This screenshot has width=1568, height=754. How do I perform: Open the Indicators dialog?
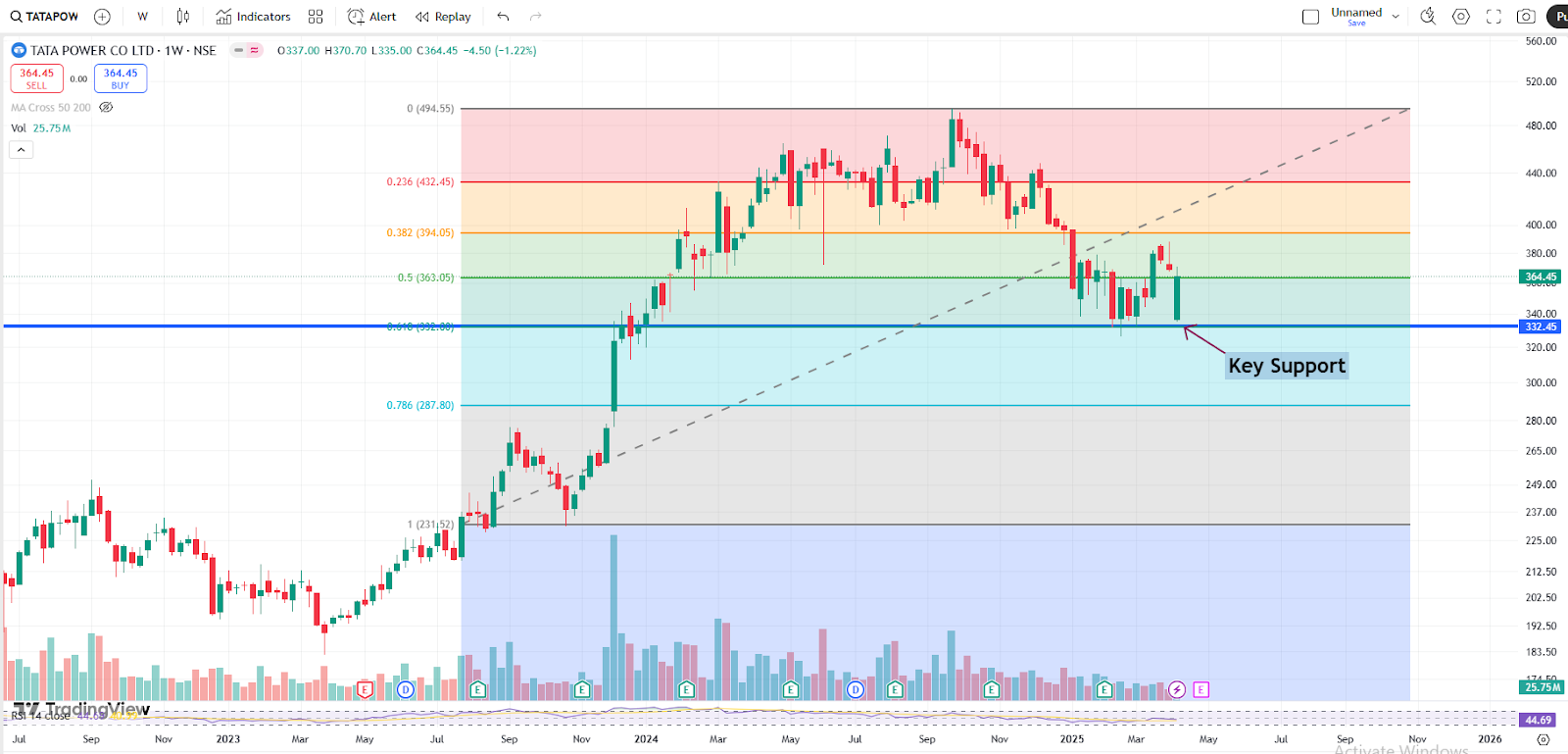[x=253, y=17]
